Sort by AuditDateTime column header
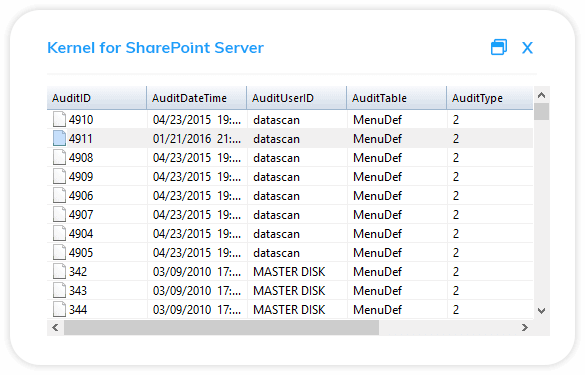 [197, 98]
